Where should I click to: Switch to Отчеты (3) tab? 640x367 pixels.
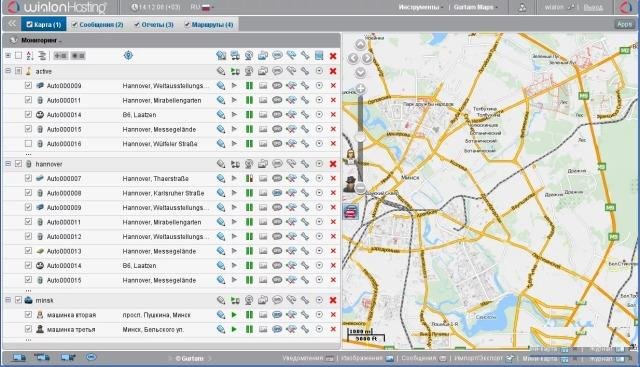pyautogui.click(x=154, y=24)
